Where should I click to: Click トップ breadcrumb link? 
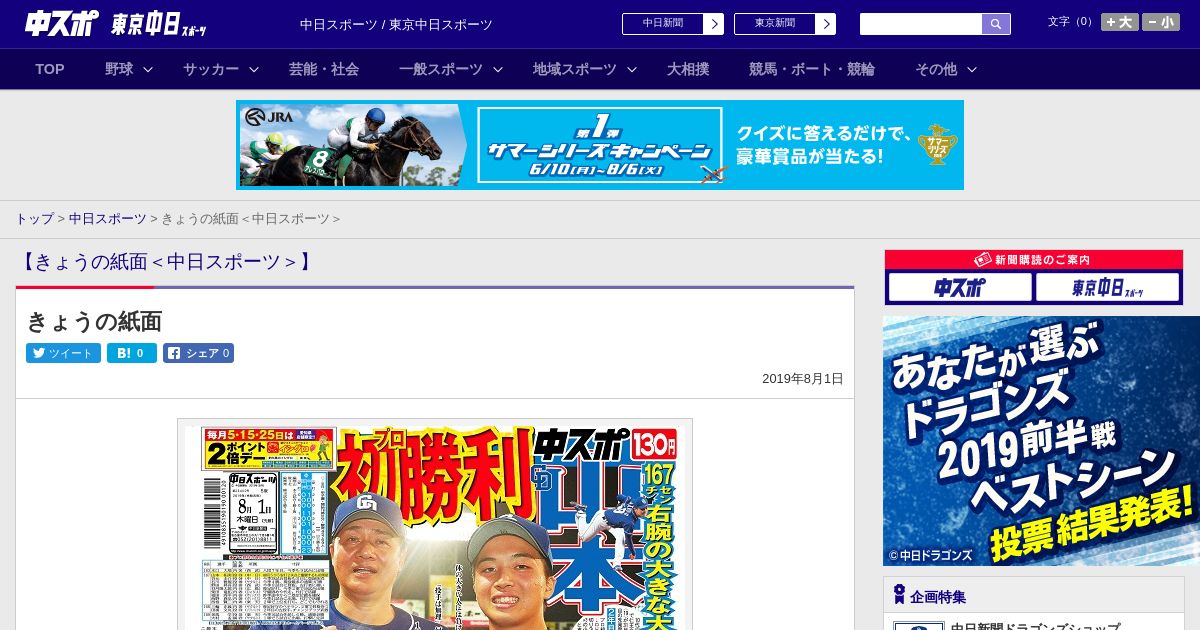[x=34, y=218]
